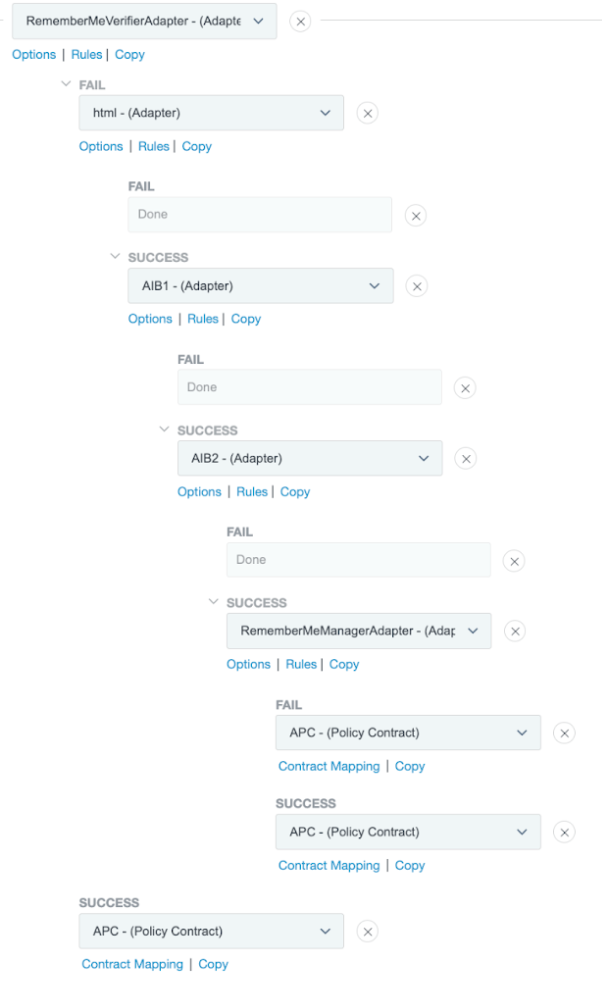Delete the html Adapter node

pos(369,113)
